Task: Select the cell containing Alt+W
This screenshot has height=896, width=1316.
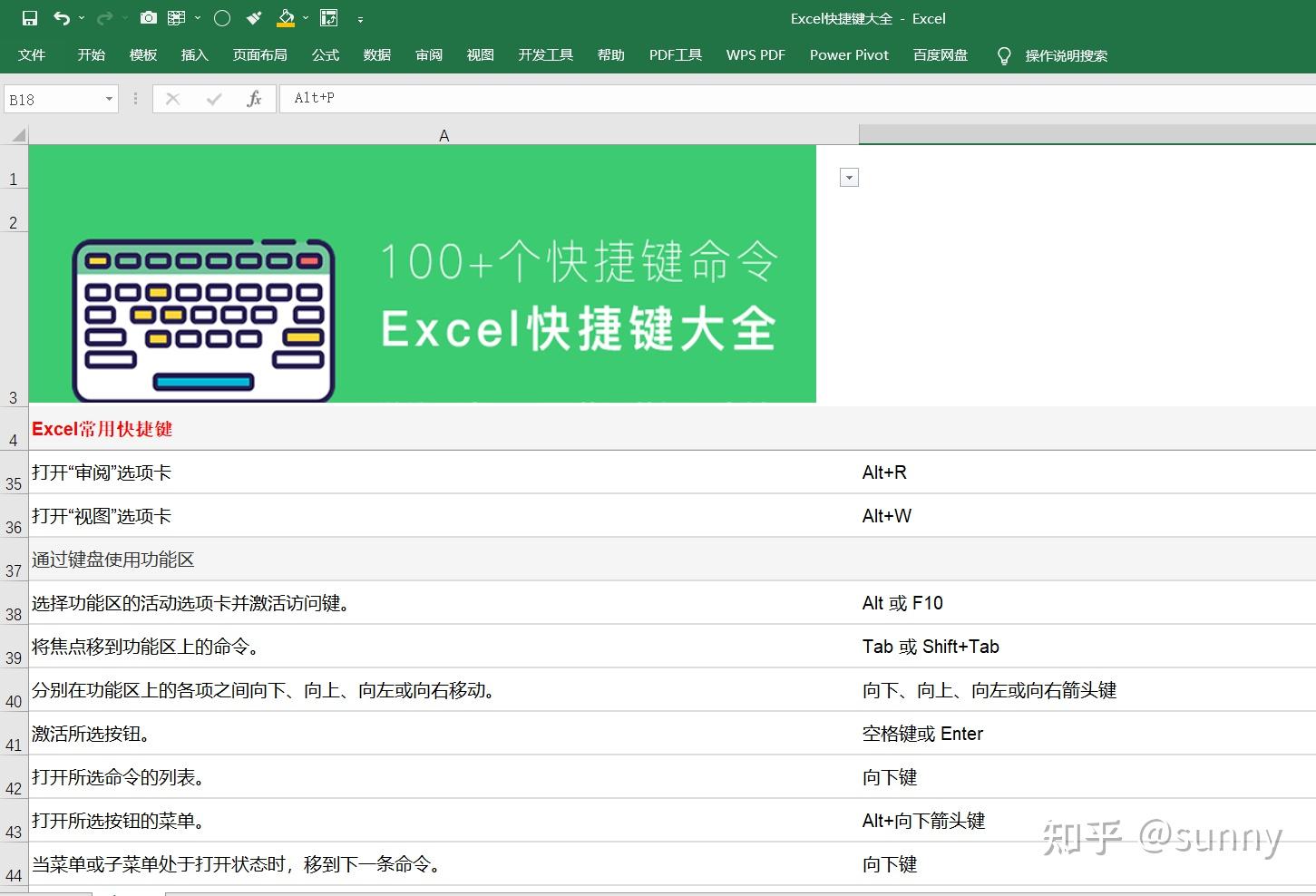Action: tap(1087, 516)
